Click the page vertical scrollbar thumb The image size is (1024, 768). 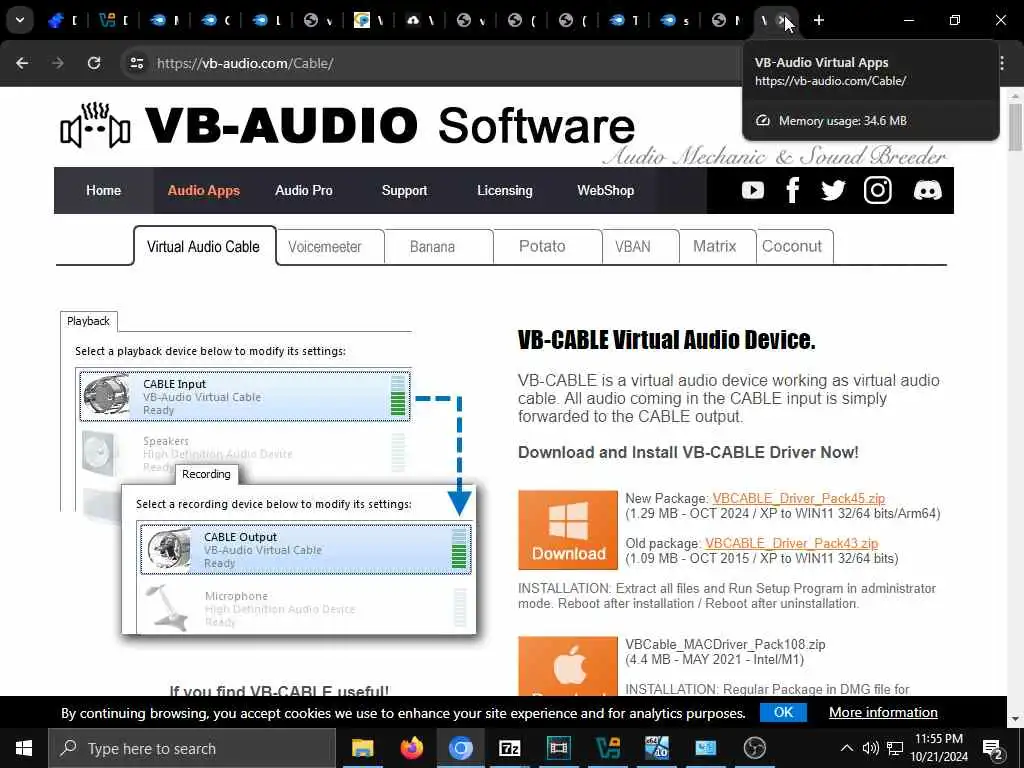click(1015, 126)
